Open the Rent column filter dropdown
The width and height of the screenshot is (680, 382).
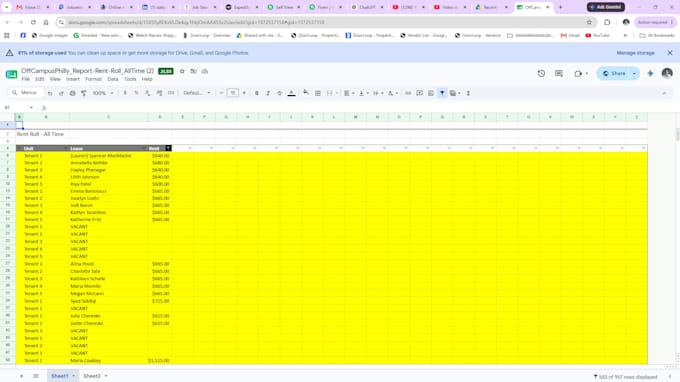click(168, 148)
